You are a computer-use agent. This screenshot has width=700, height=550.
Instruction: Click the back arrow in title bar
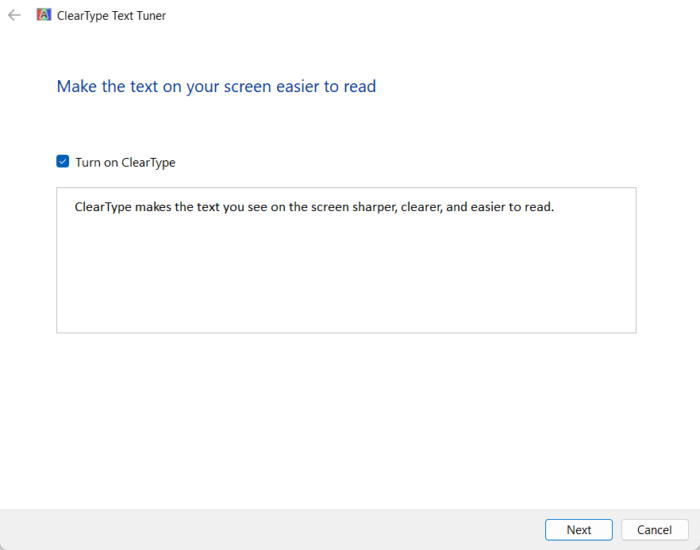(x=14, y=15)
